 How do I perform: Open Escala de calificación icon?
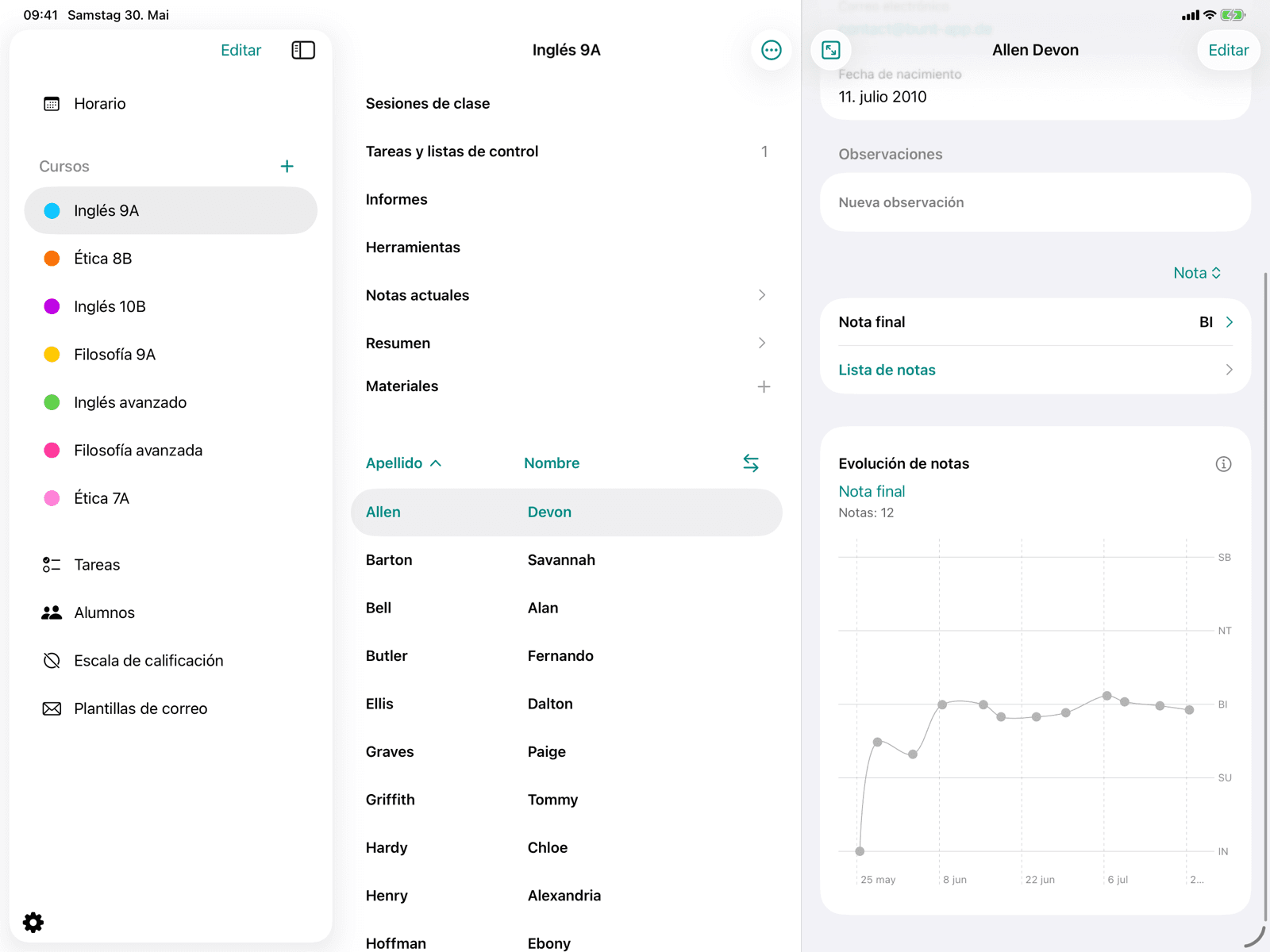pyautogui.click(x=52, y=661)
